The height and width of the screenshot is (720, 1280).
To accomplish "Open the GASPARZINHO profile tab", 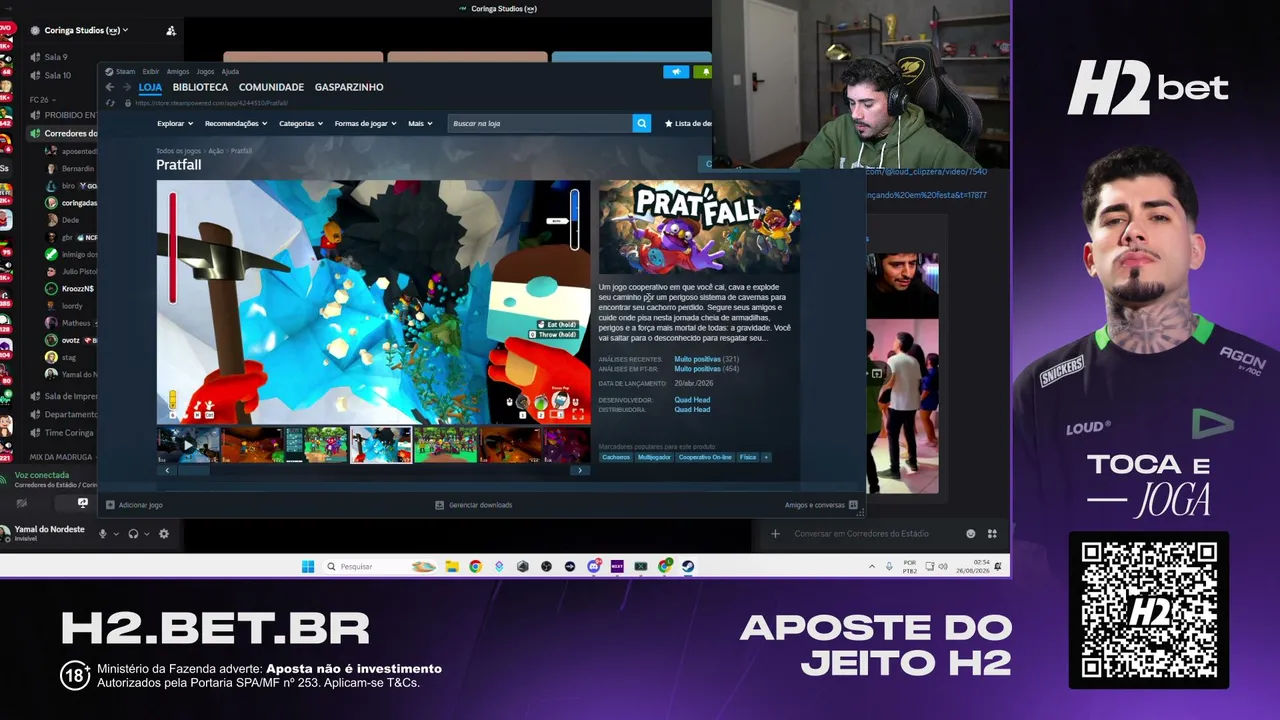I will [349, 87].
